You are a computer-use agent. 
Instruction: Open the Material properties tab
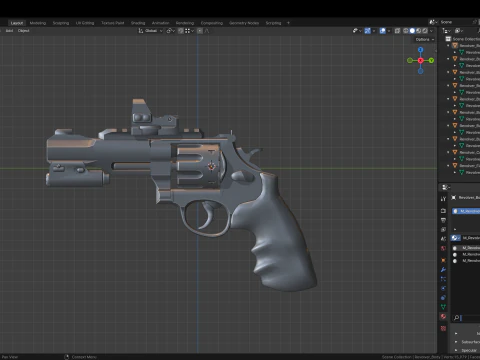443,316
